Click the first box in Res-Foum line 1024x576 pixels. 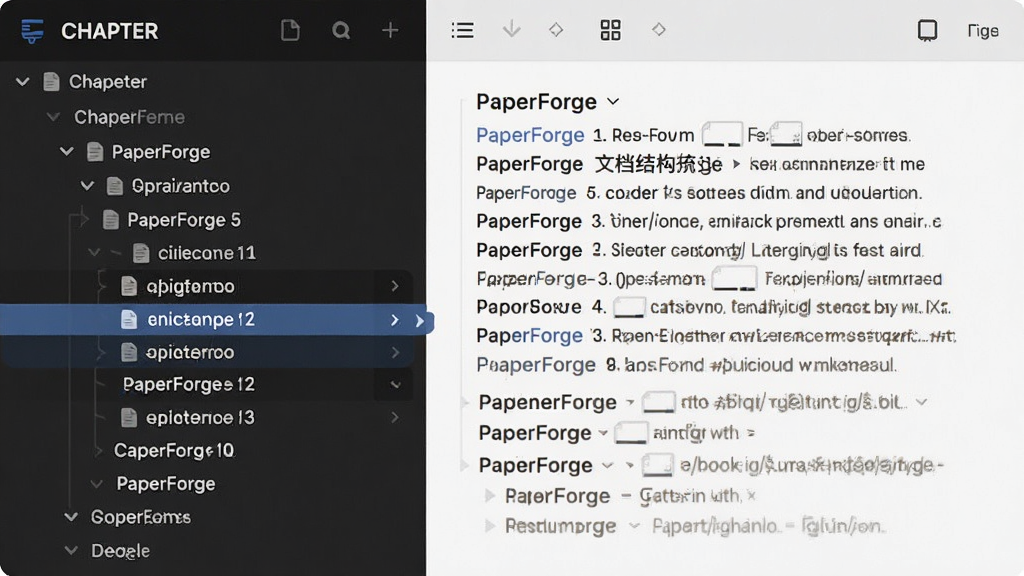tap(722, 135)
